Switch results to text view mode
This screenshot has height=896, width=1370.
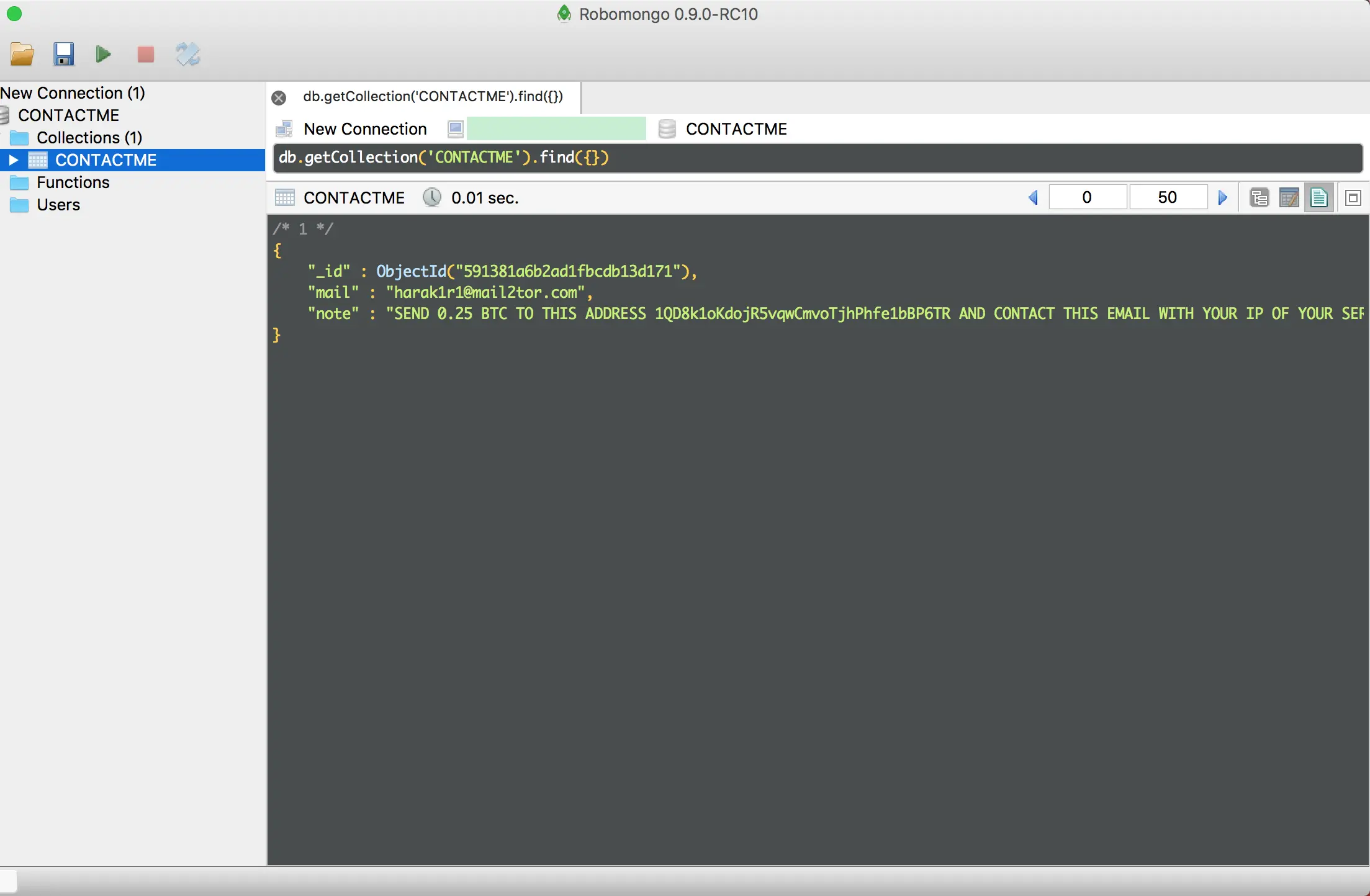point(1318,198)
